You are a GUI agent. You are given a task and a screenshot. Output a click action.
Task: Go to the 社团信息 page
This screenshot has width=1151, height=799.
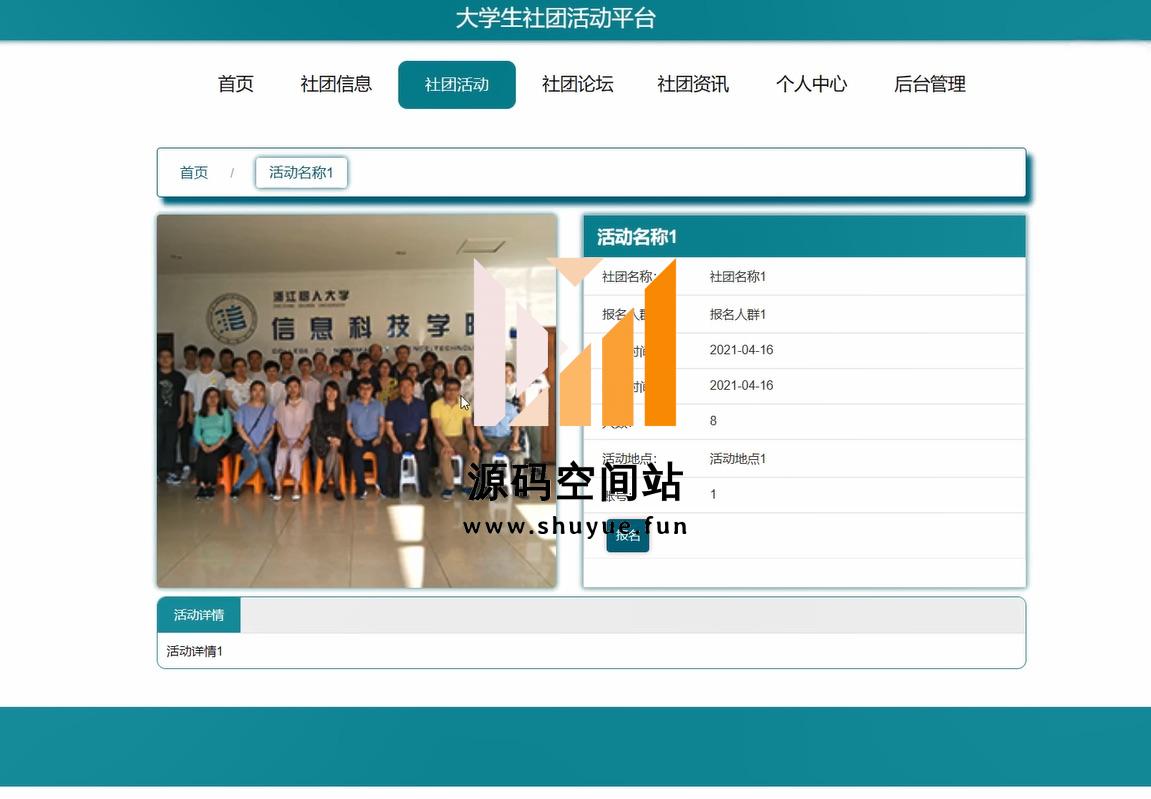click(x=336, y=85)
